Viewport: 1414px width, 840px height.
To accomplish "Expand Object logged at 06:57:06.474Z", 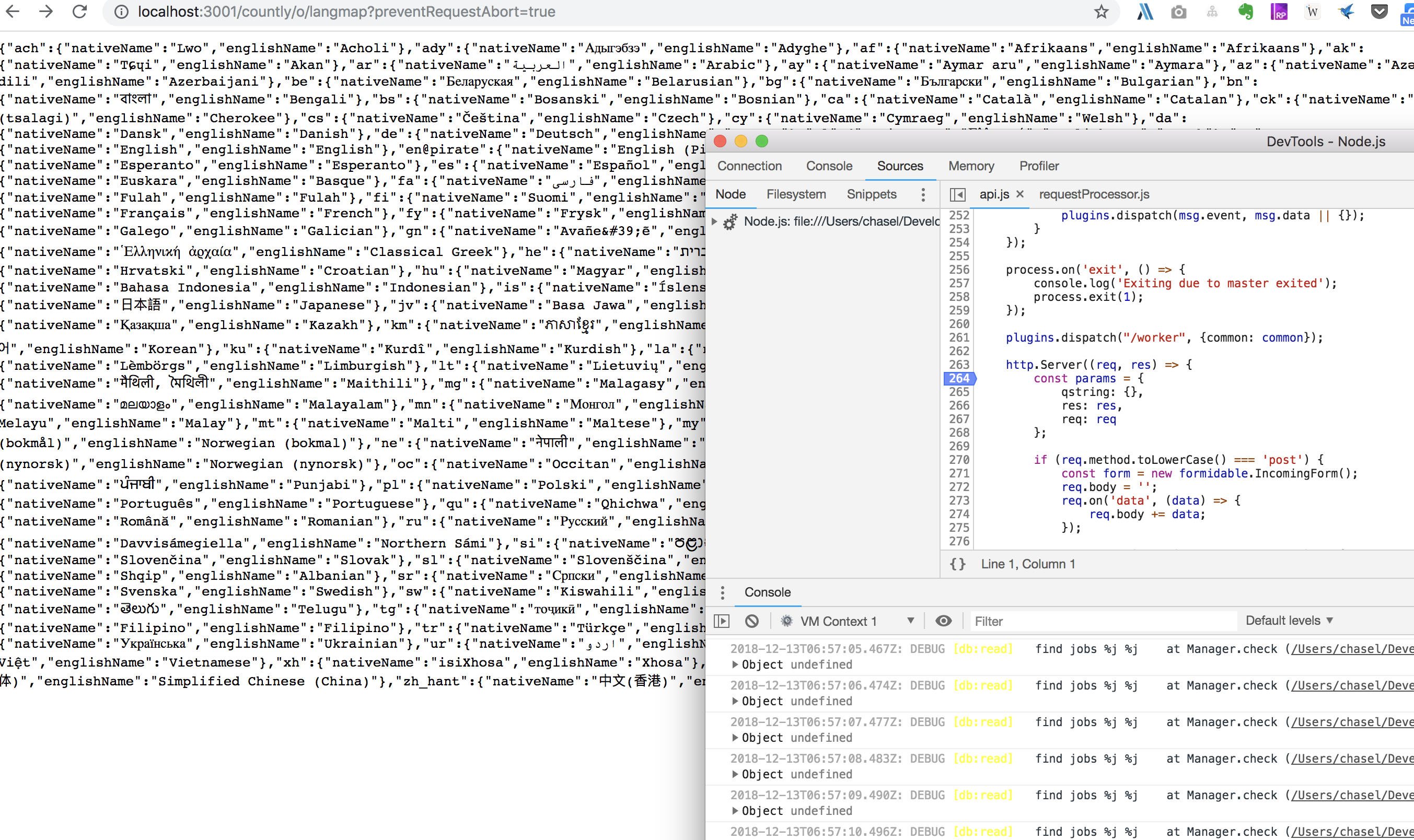I will 735,702.
